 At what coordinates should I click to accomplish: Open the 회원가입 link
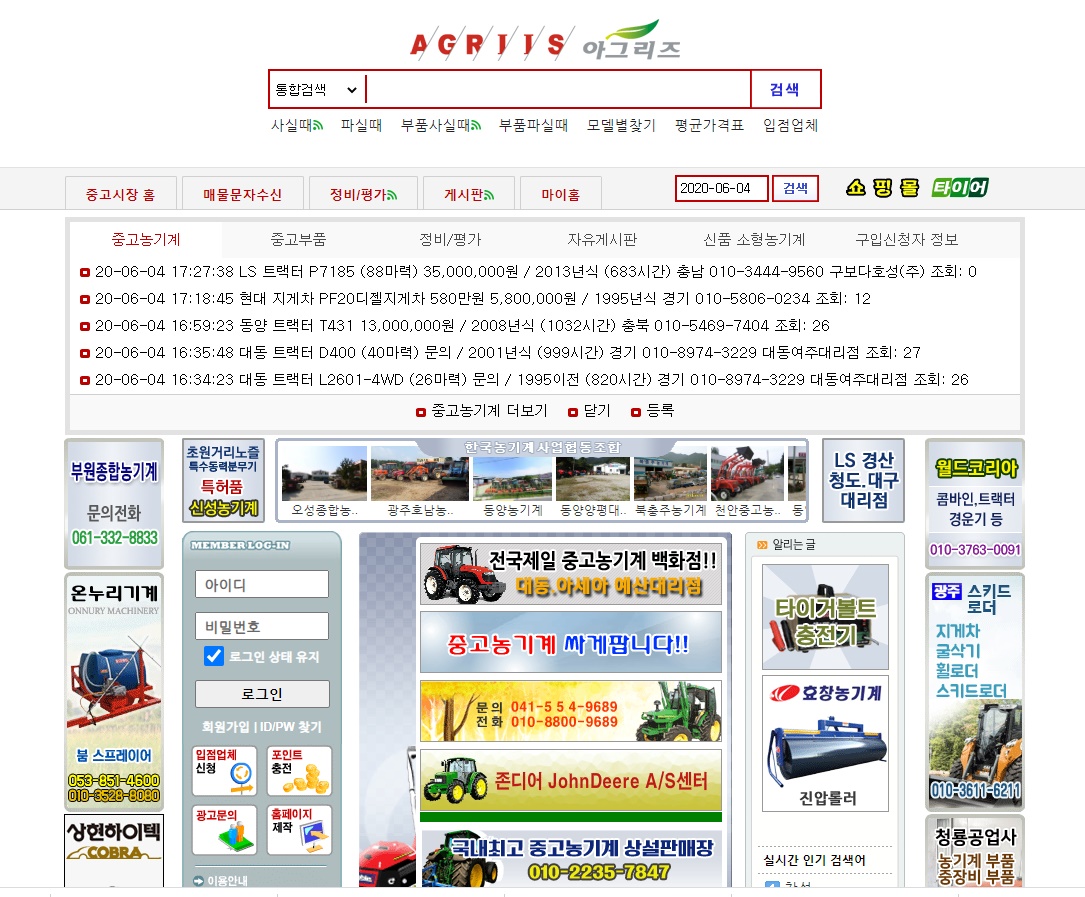tap(226, 727)
